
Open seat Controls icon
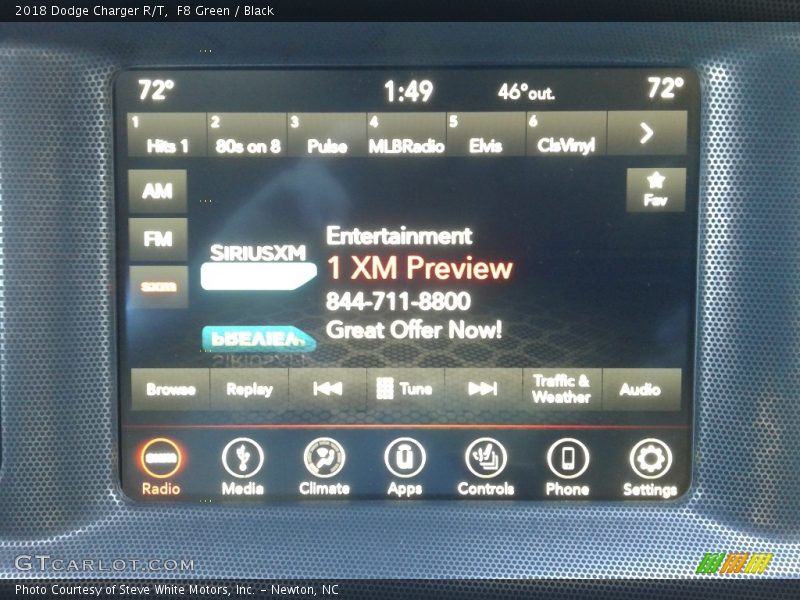pyautogui.click(x=486, y=459)
